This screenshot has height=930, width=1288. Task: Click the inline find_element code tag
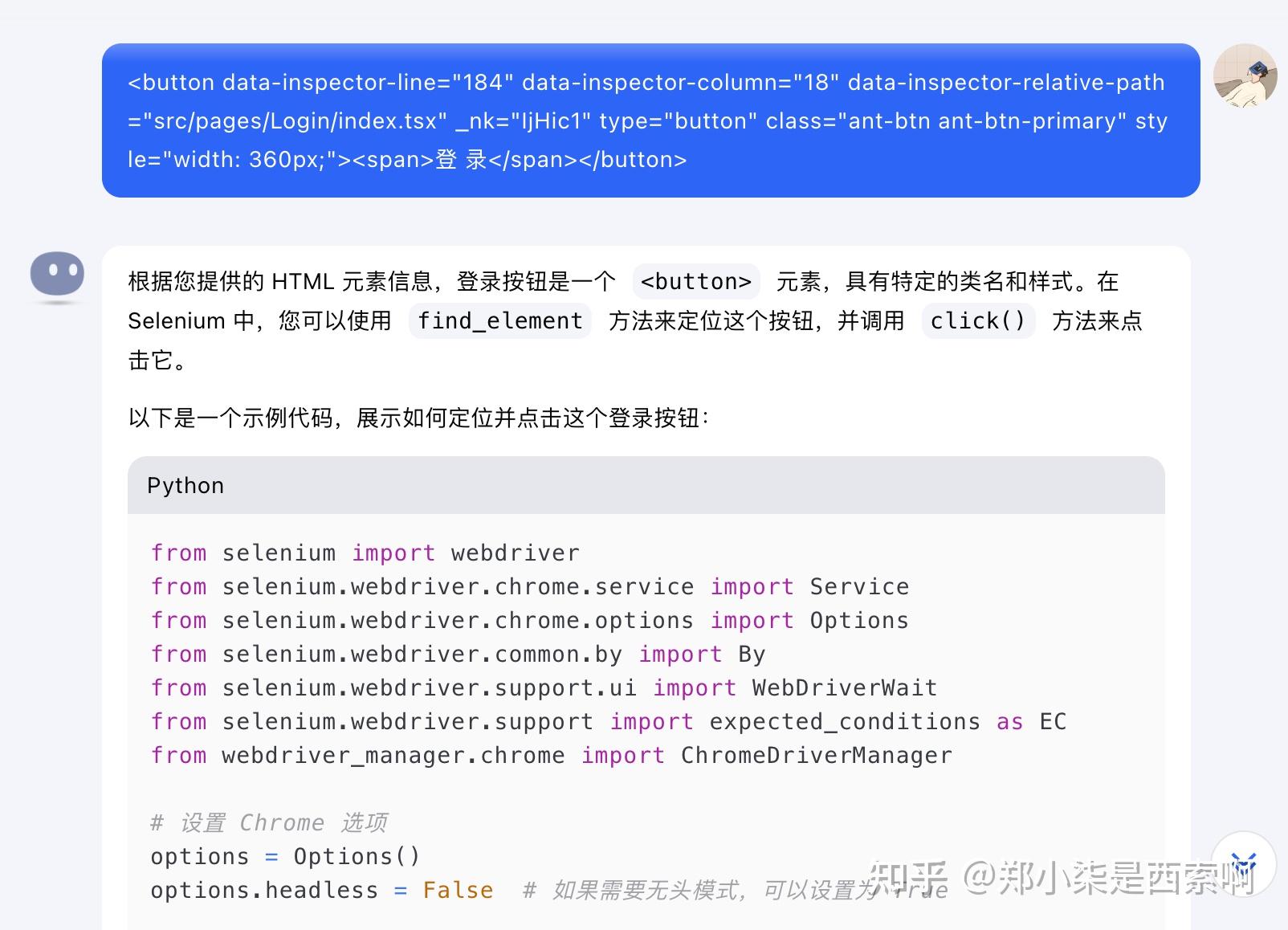coord(499,321)
